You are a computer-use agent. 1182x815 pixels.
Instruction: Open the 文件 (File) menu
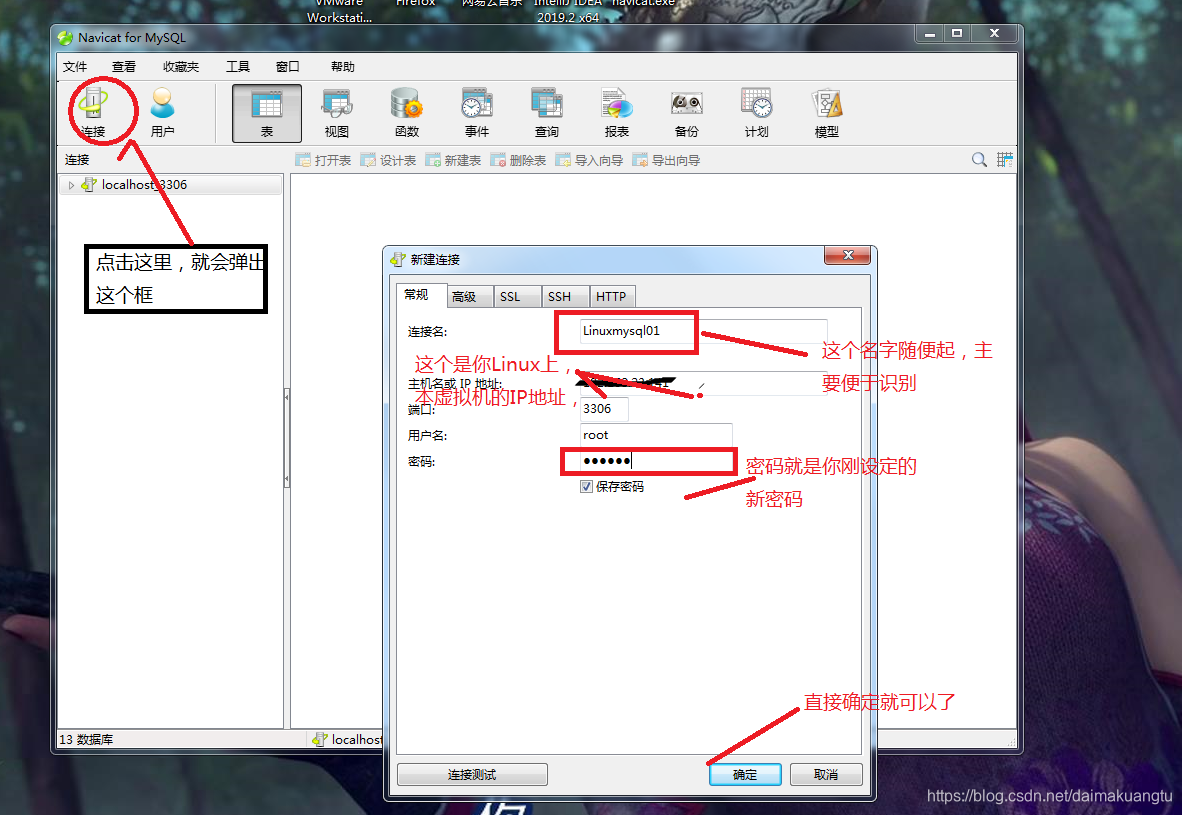click(75, 66)
